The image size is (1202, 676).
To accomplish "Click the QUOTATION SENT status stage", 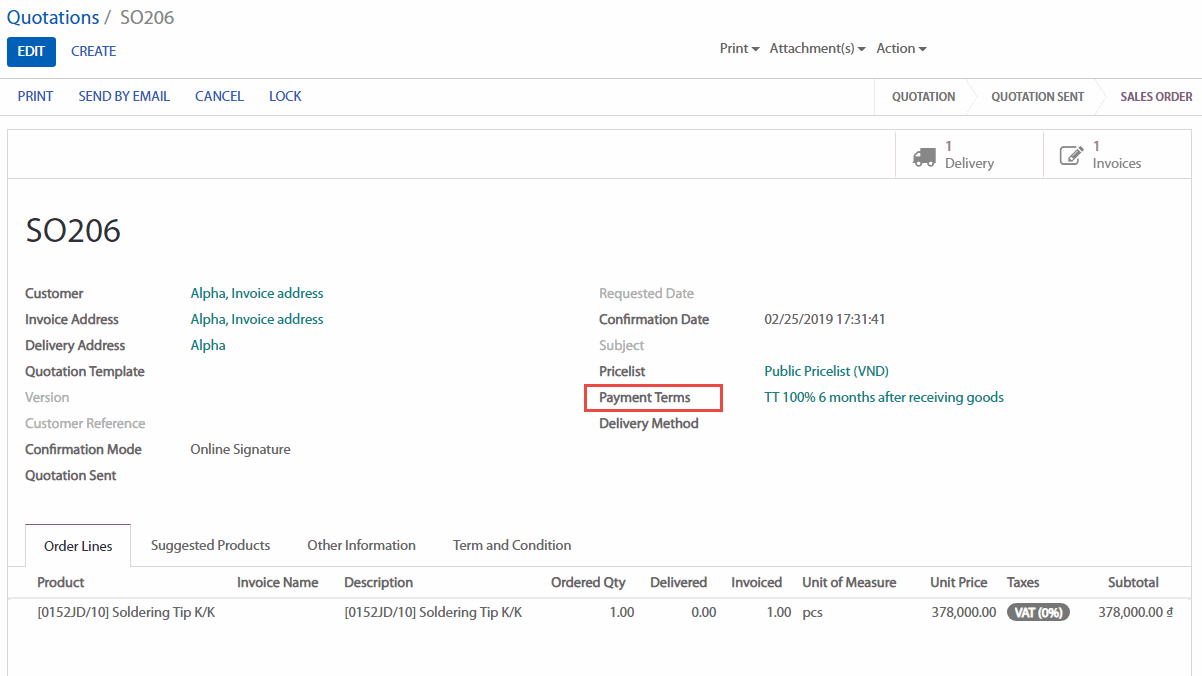I will click(x=1037, y=97).
